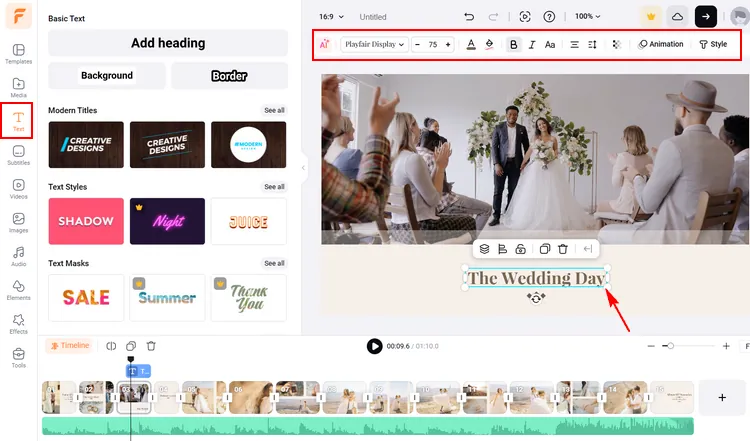Viewport: 750px width, 441px height.
Task: See all Text Styles
Action: point(275,187)
